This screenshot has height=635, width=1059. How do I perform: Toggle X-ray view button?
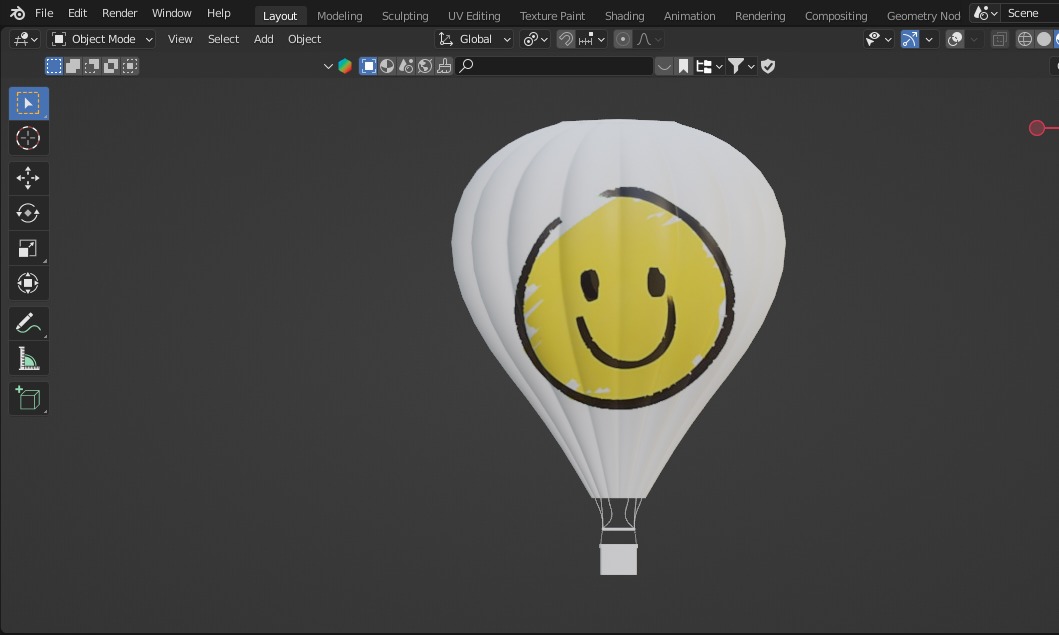(x=1000, y=39)
